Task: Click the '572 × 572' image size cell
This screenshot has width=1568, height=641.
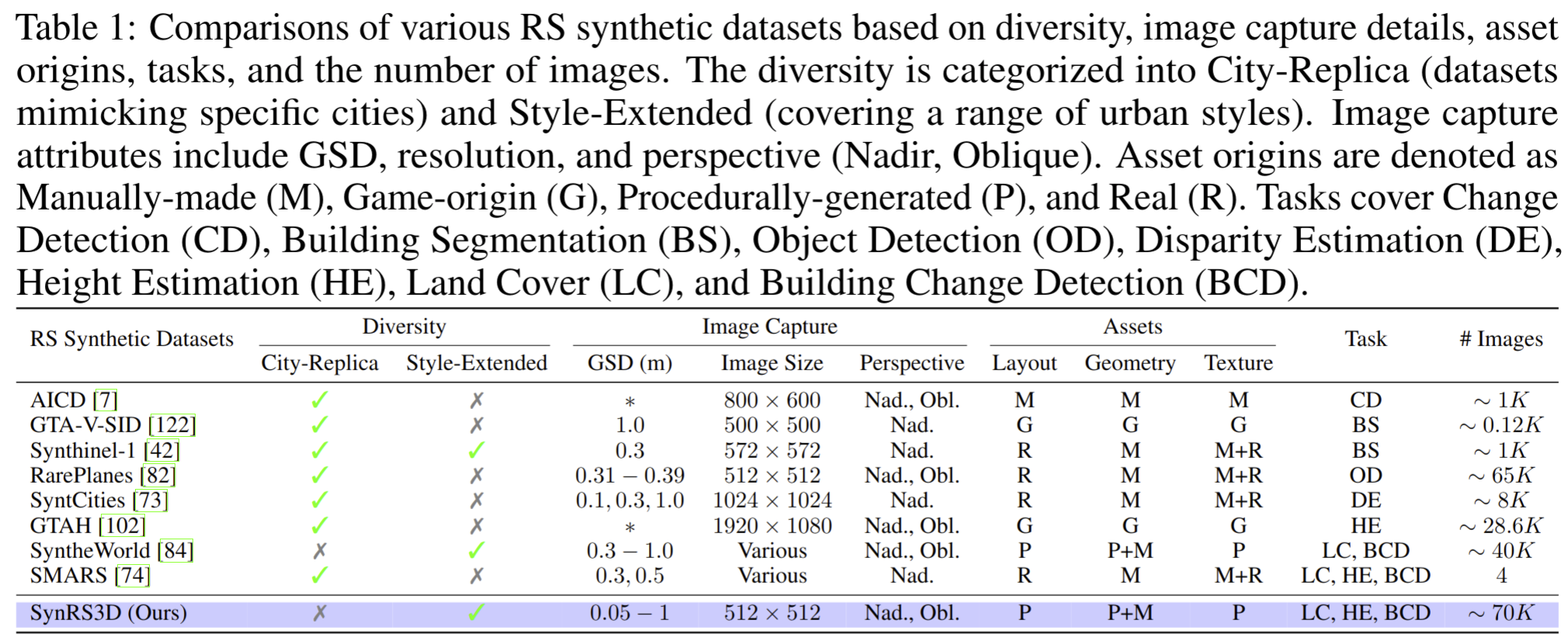Action: (x=772, y=450)
